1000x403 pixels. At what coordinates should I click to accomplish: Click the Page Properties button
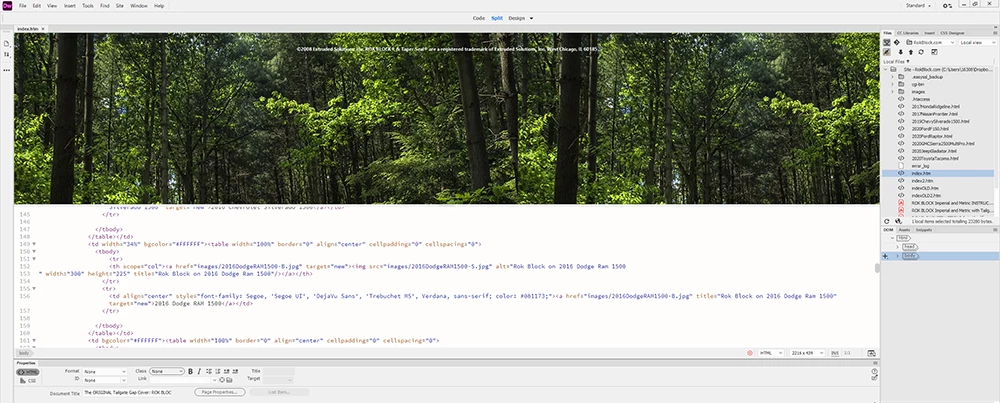tap(220, 392)
